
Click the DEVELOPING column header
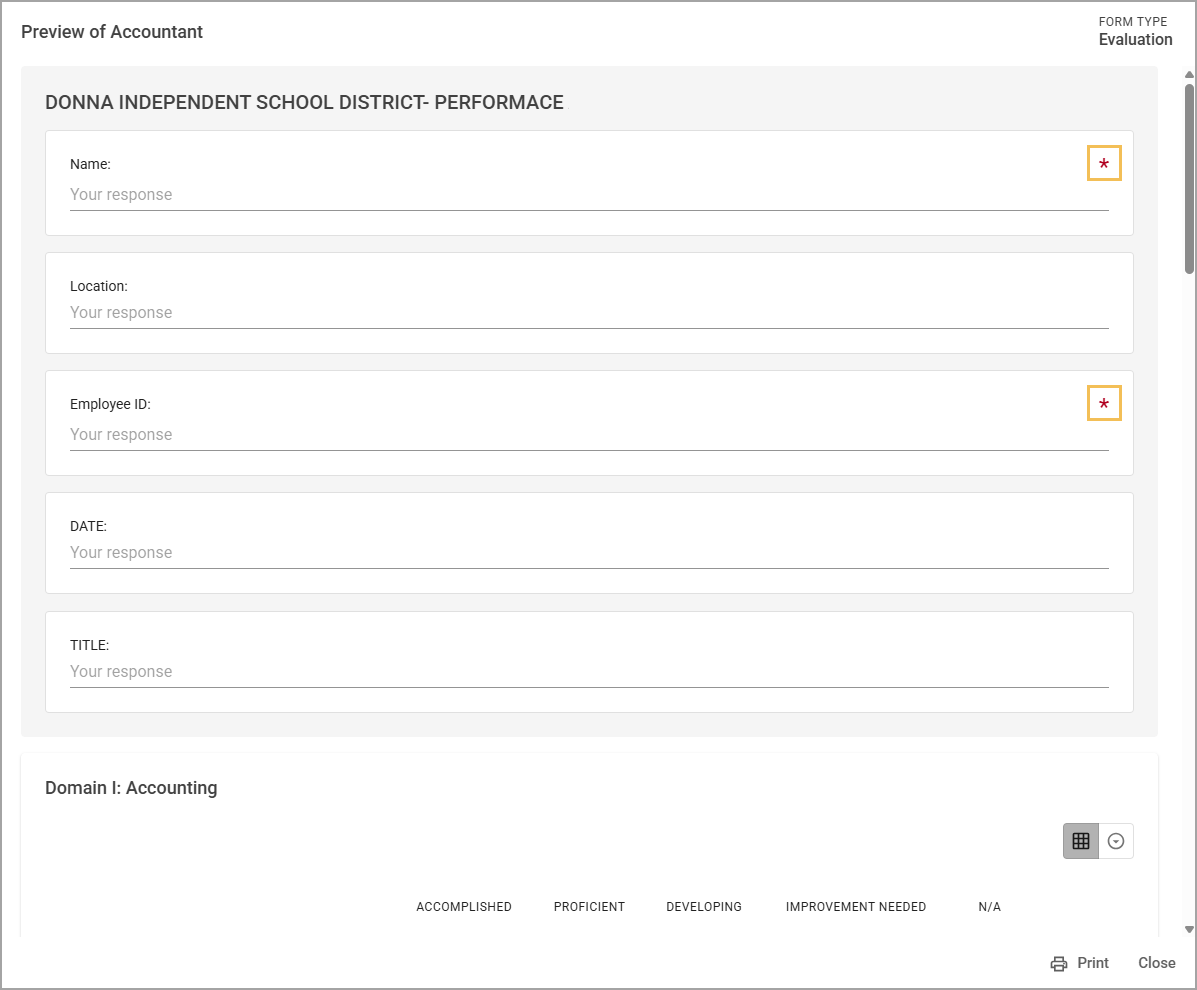coord(704,907)
